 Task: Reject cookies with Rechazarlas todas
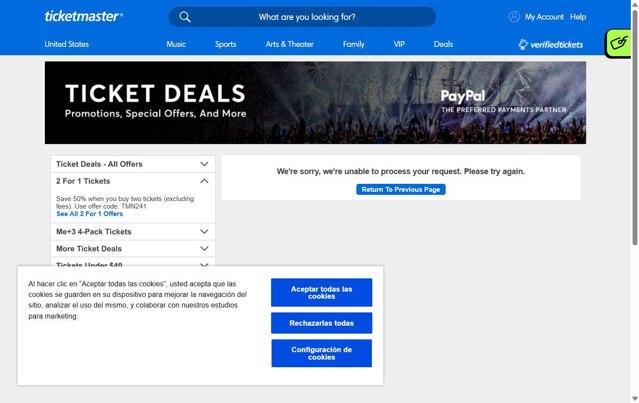[321, 323]
